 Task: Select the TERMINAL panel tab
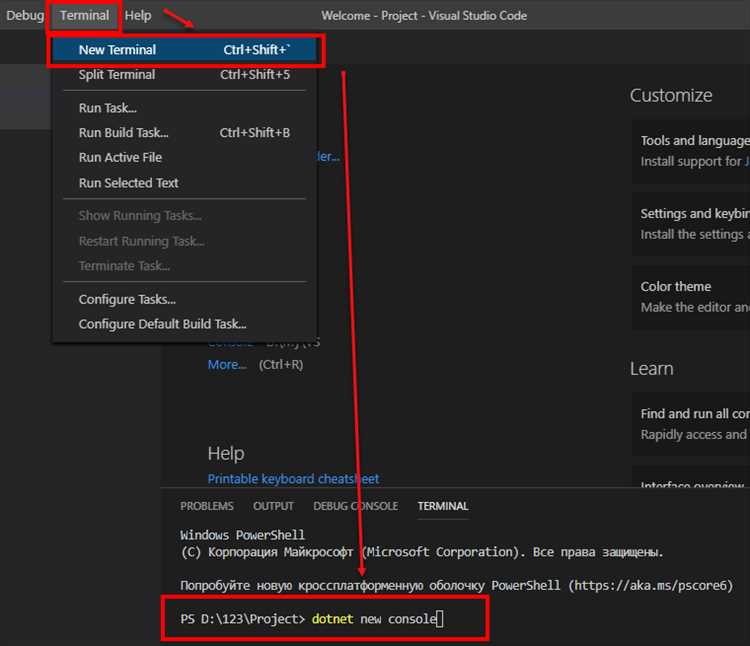(x=442, y=506)
